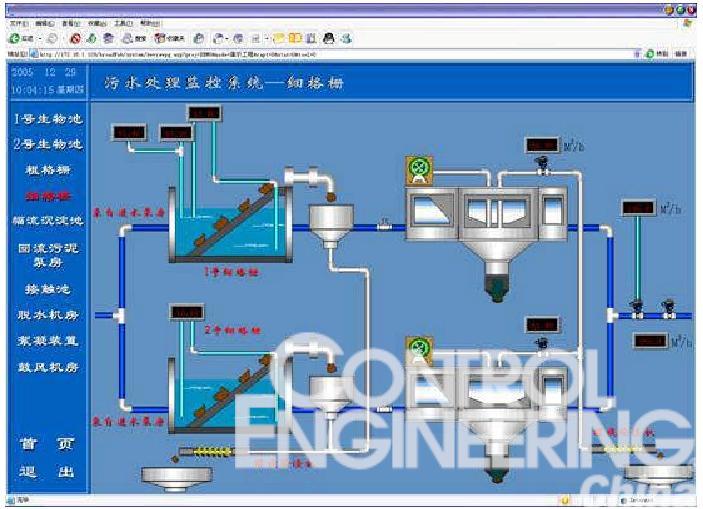Open the Favorites (收藏夹) toolbar button

(169, 39)
